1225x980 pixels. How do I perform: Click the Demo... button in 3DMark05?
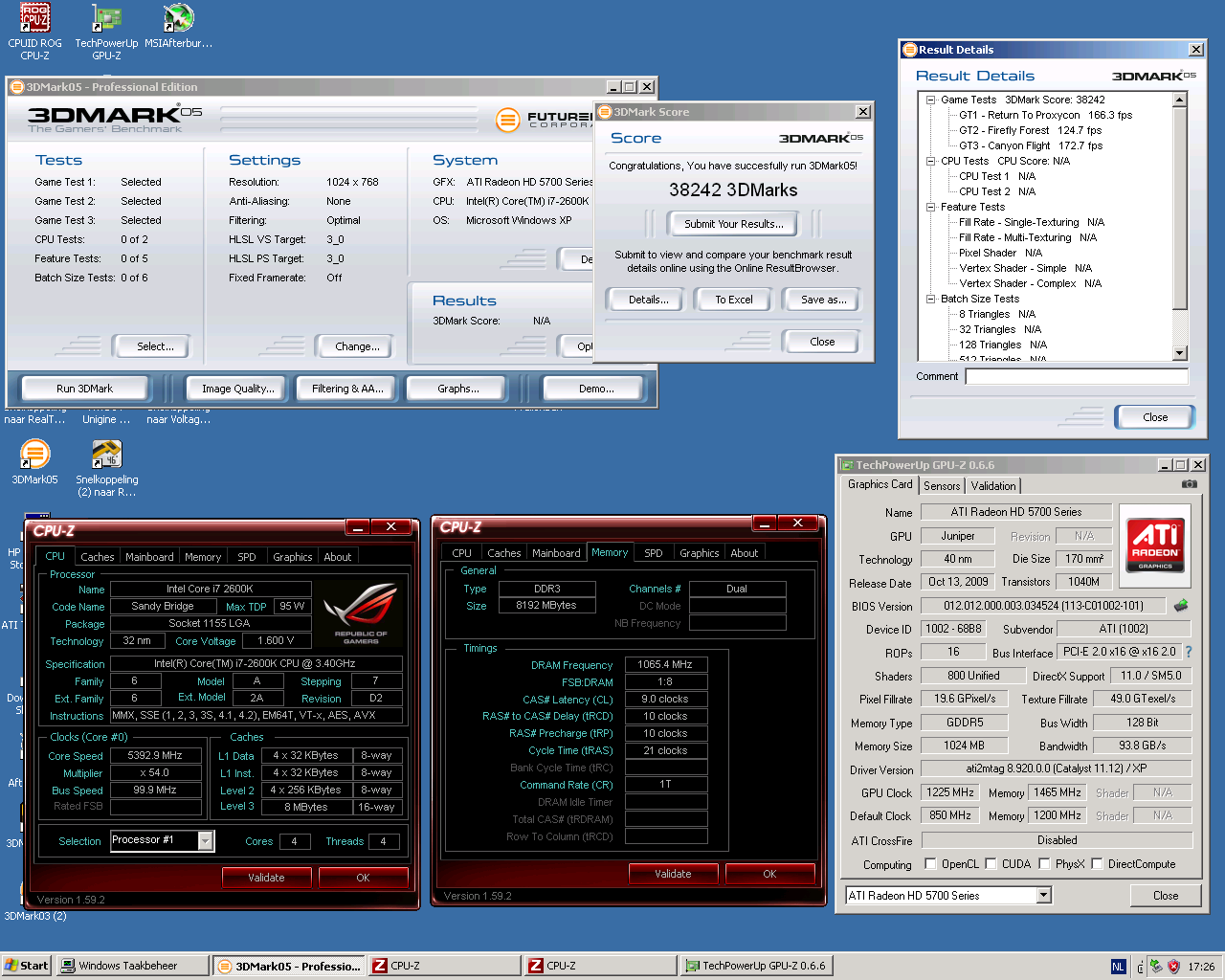point(596,389)
